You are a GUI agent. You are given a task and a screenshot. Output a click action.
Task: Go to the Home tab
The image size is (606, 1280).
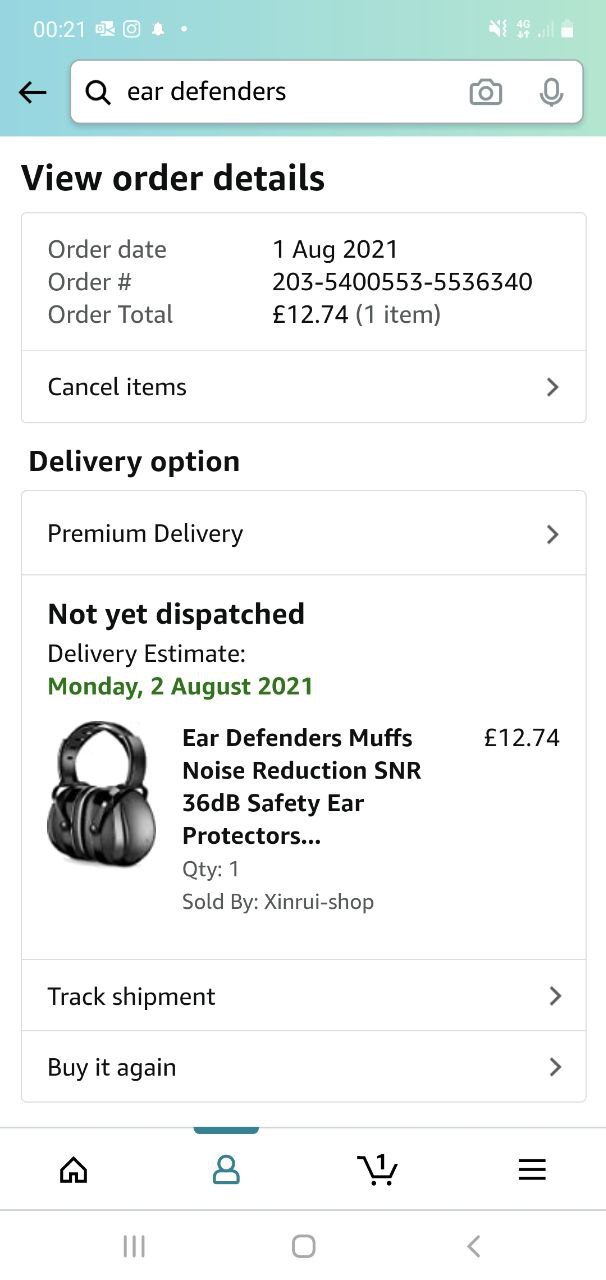click(74, 1169)
